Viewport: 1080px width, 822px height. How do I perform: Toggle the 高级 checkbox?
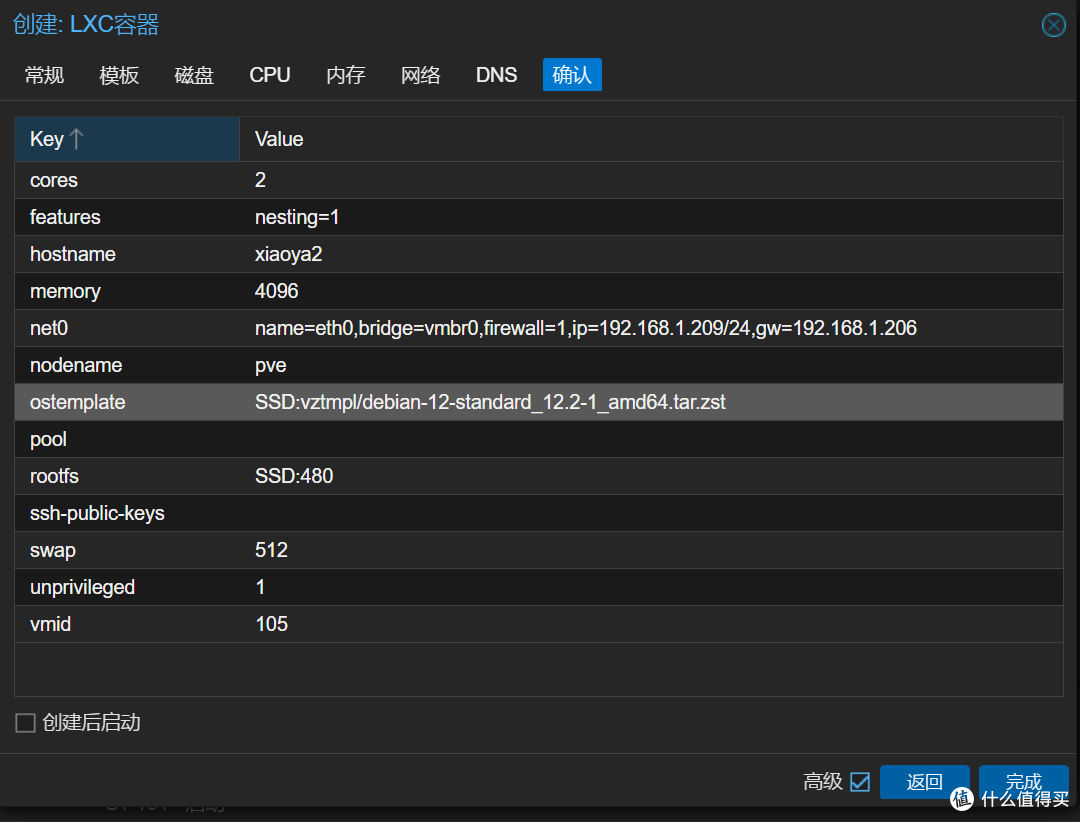(860, 782)
